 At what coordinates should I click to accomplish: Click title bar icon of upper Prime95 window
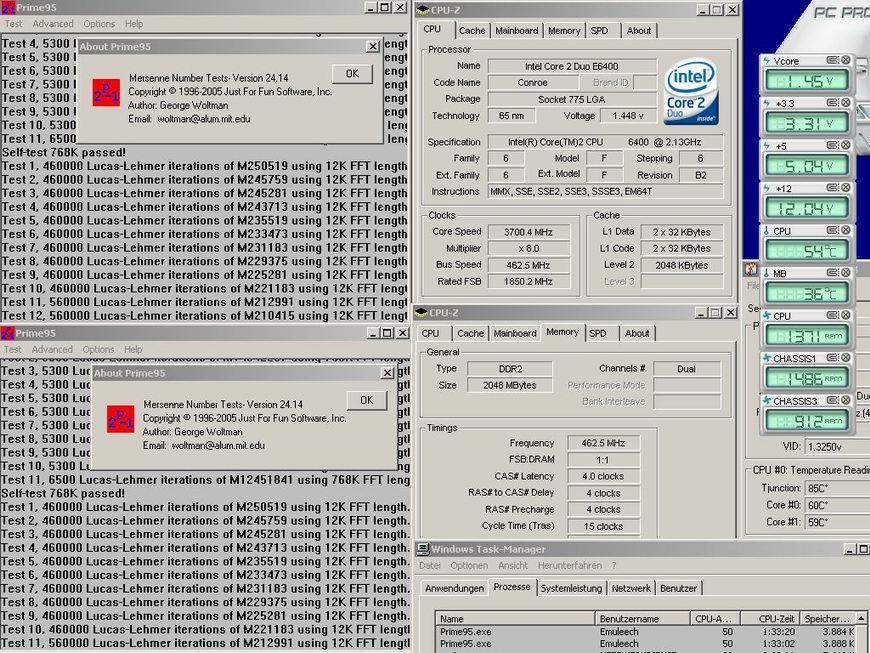(8, 7)
